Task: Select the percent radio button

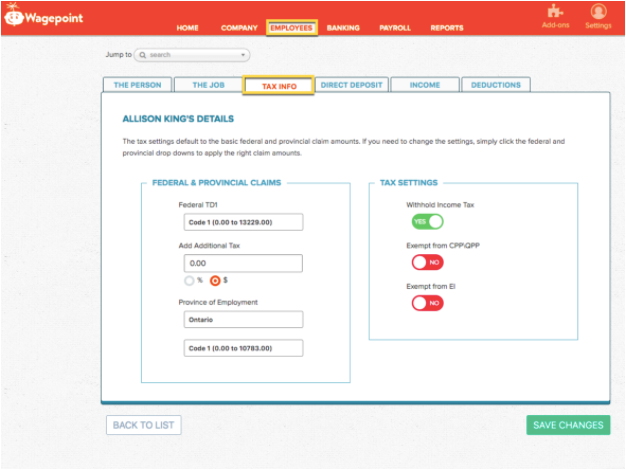Action: [x=189, y=281]
